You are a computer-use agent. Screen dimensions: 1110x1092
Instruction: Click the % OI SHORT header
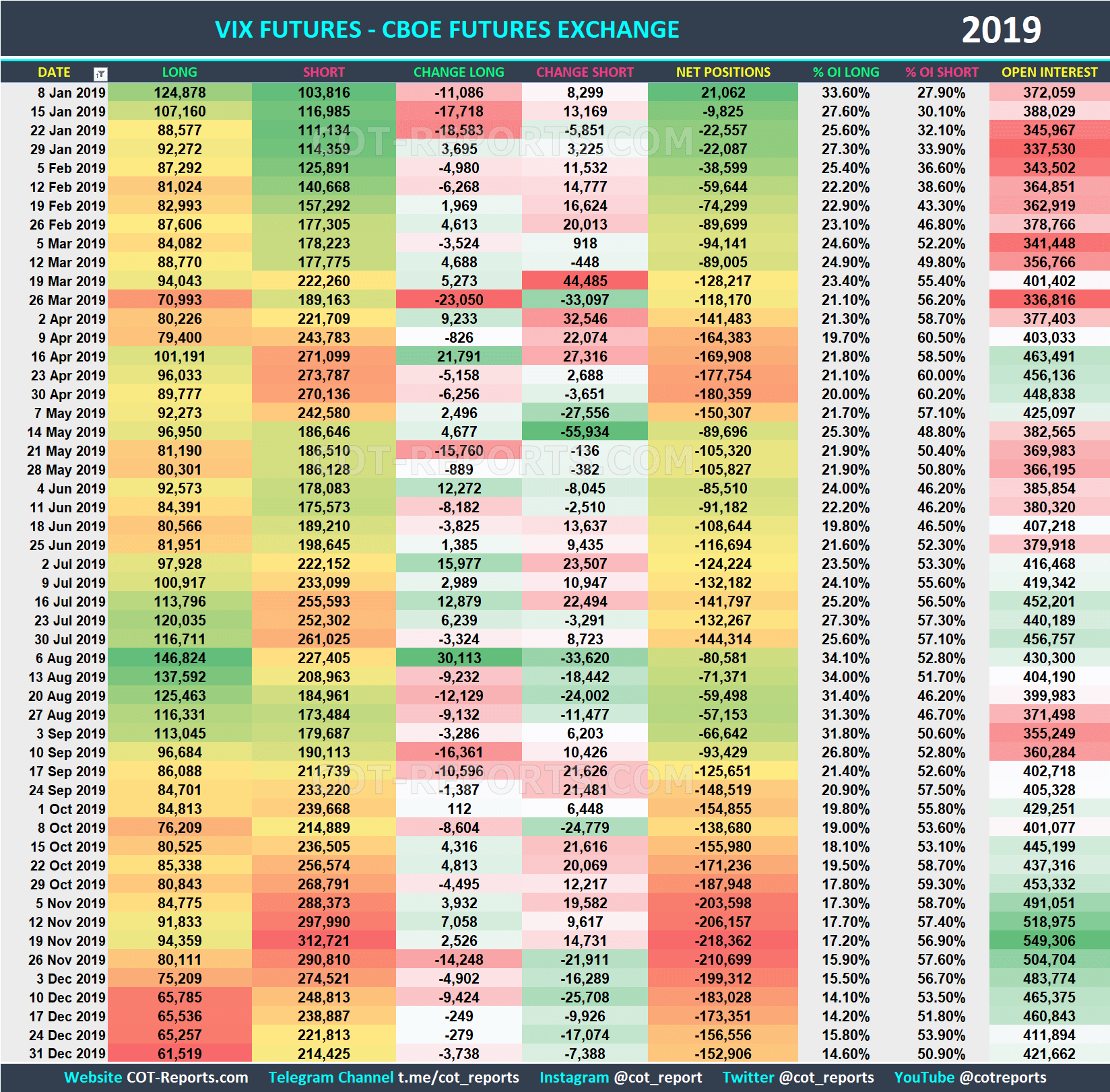coord(942,72)
